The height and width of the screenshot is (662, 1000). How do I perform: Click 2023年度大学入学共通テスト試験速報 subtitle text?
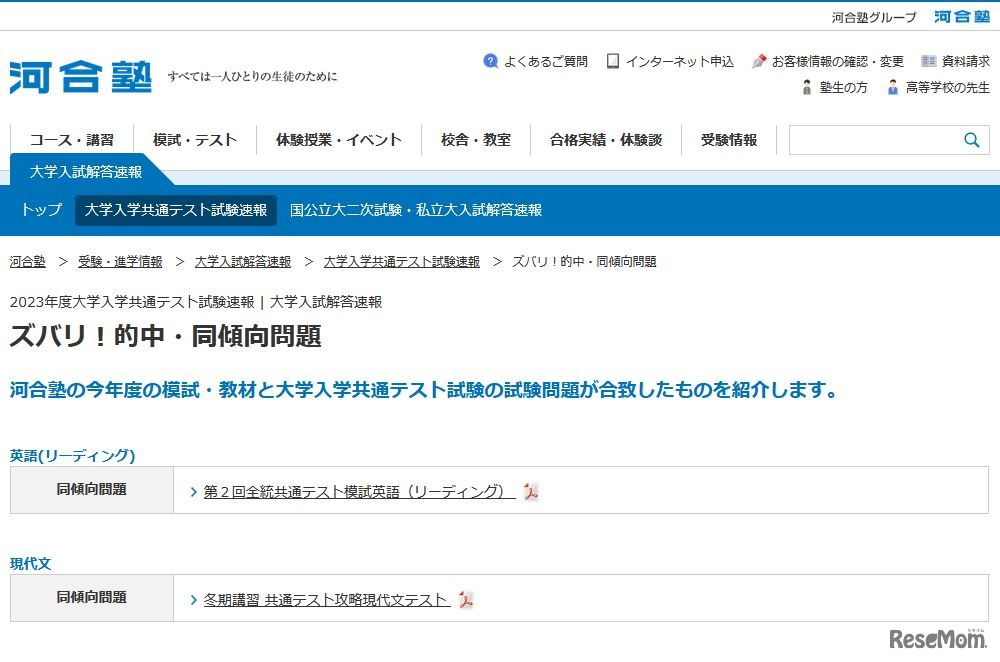click(x=132, y=302)
